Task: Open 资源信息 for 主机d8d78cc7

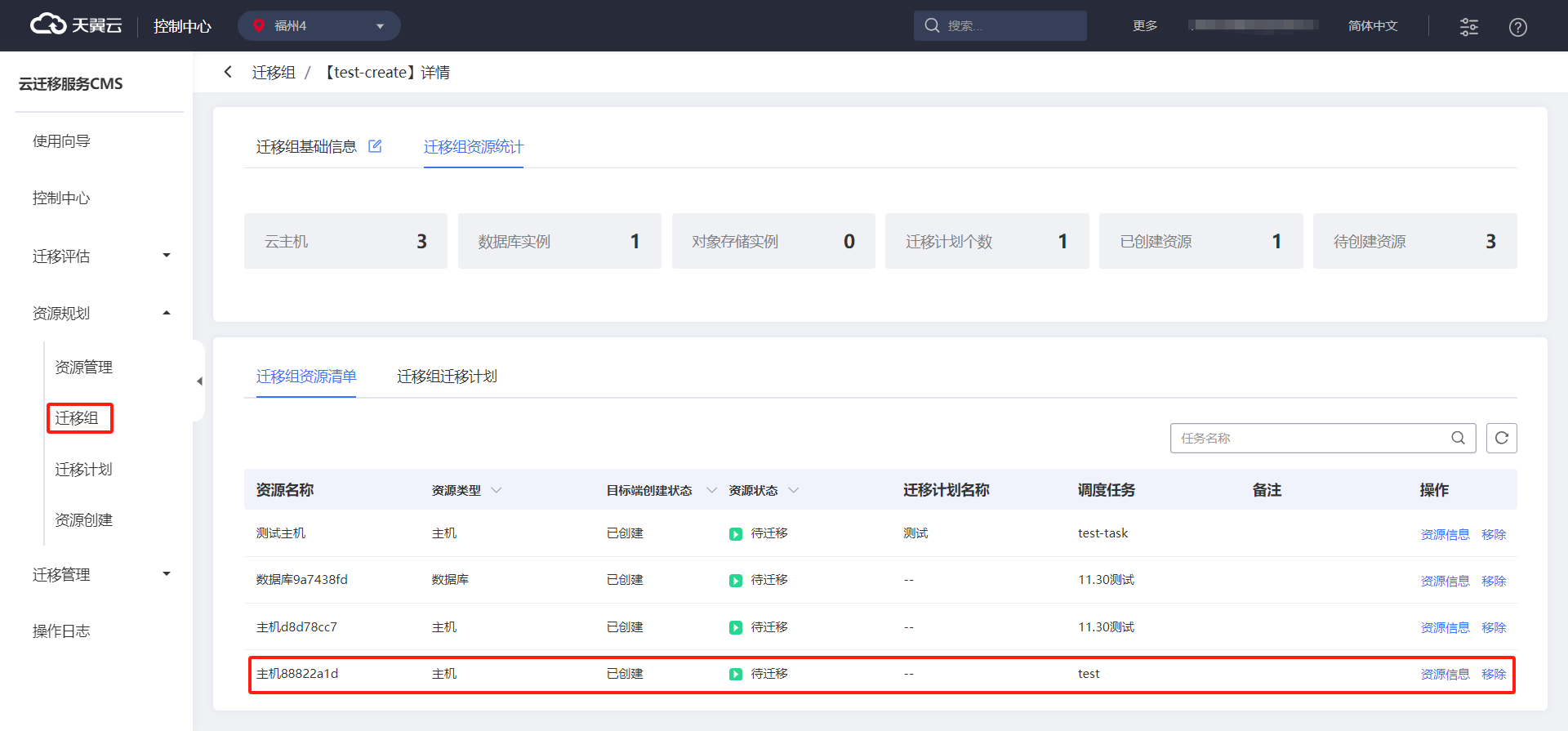Action: [x=1445, y=628]
